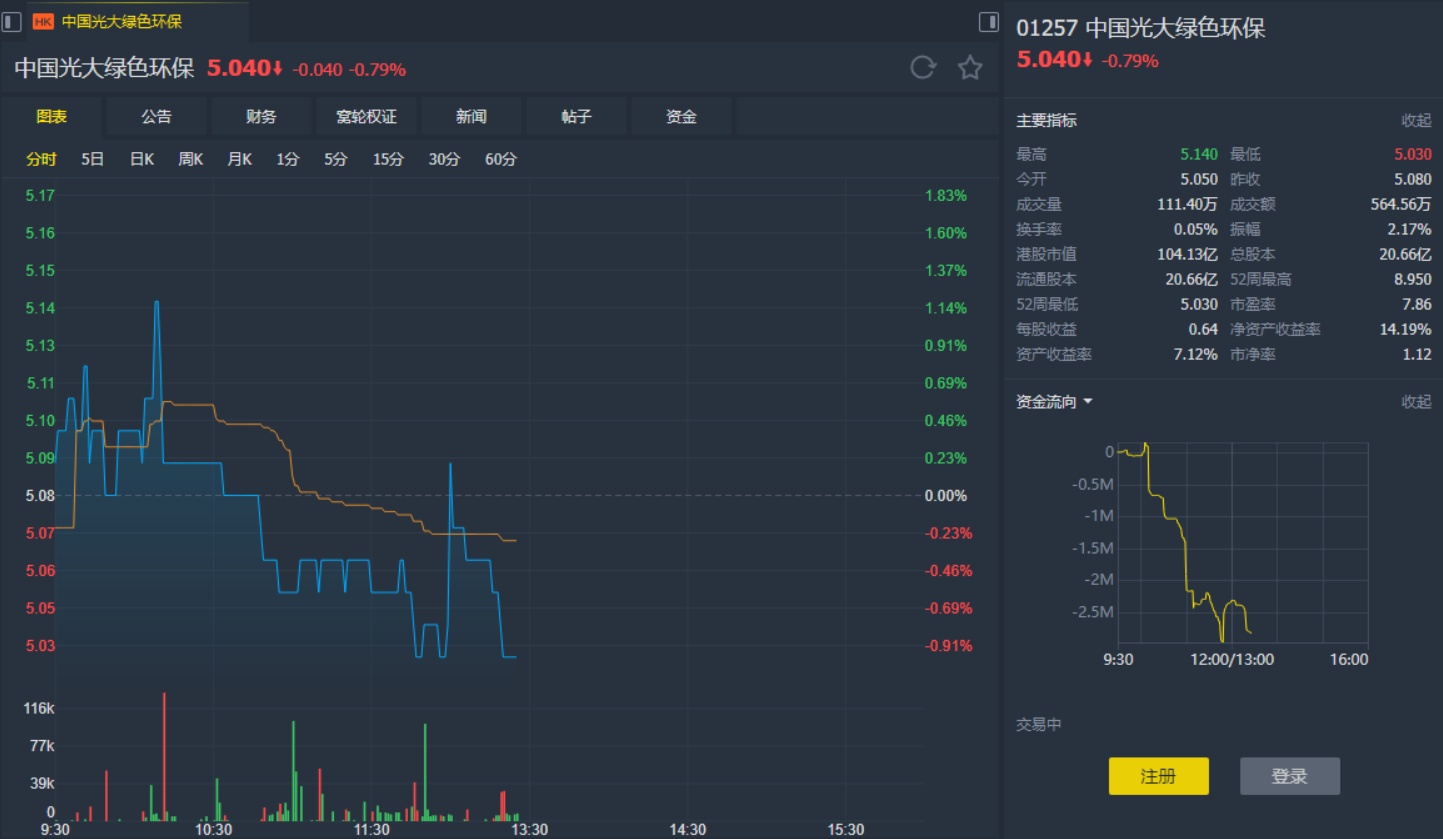Click the 流通股本 value 20.66亿
1443x839 pixels.
click(x=1192, y=280)
